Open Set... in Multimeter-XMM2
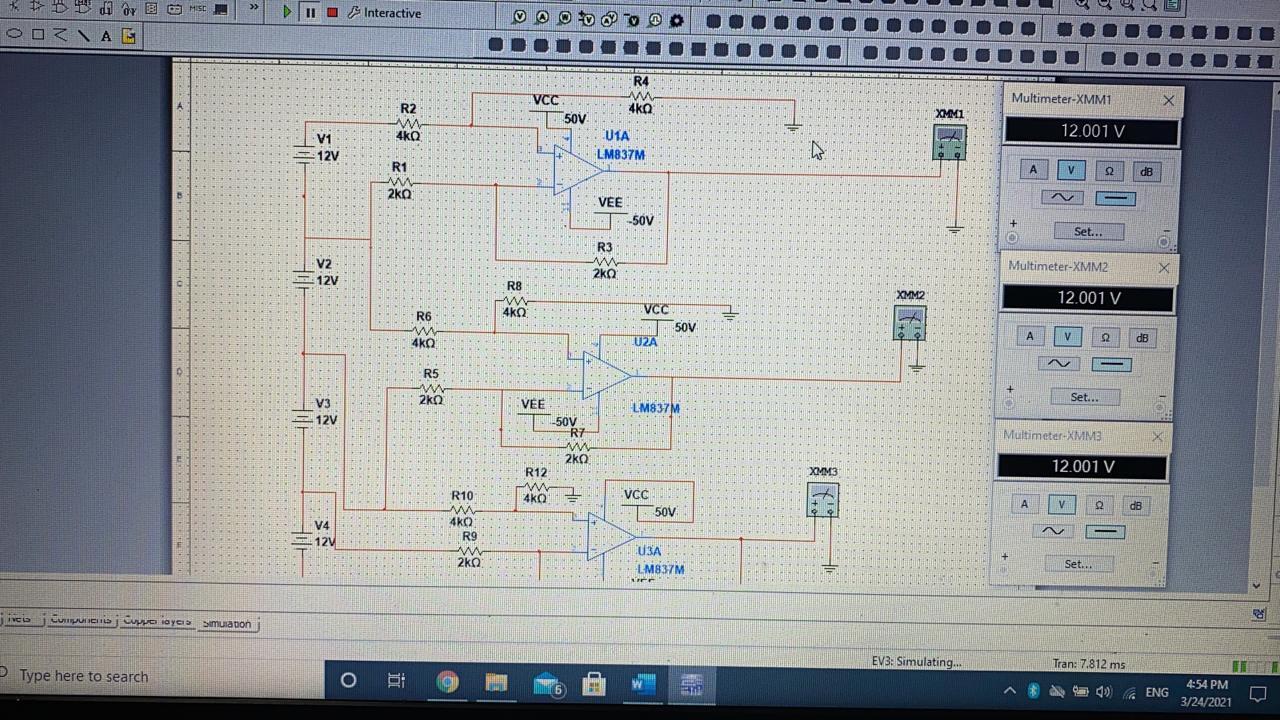The image size is (1280, 720). pyautogui.click(x=1084, y=397)
